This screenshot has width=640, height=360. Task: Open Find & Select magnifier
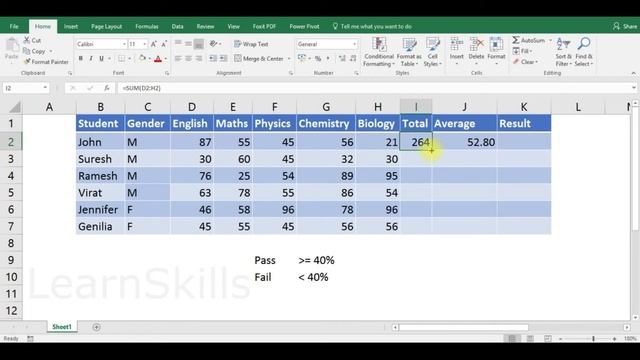click(584, 52)
